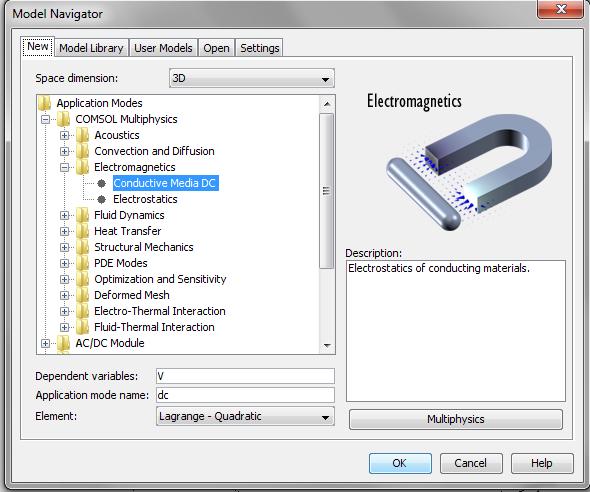Open the Element type dropdown
This screenshot has height=492, width=590.
point(245,416)
